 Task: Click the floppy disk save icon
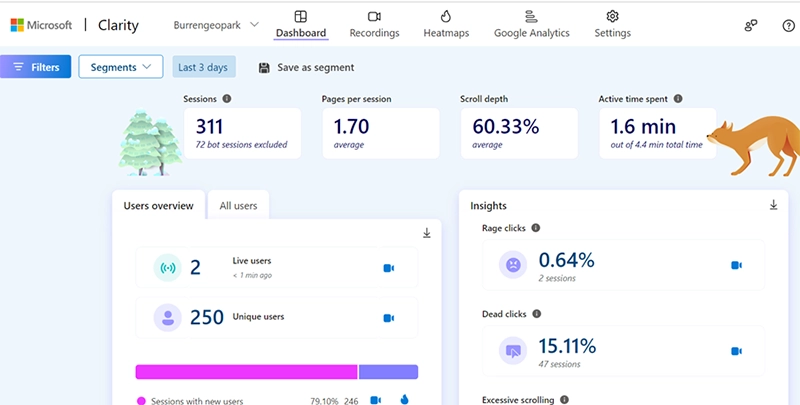(x=264, y=68)
